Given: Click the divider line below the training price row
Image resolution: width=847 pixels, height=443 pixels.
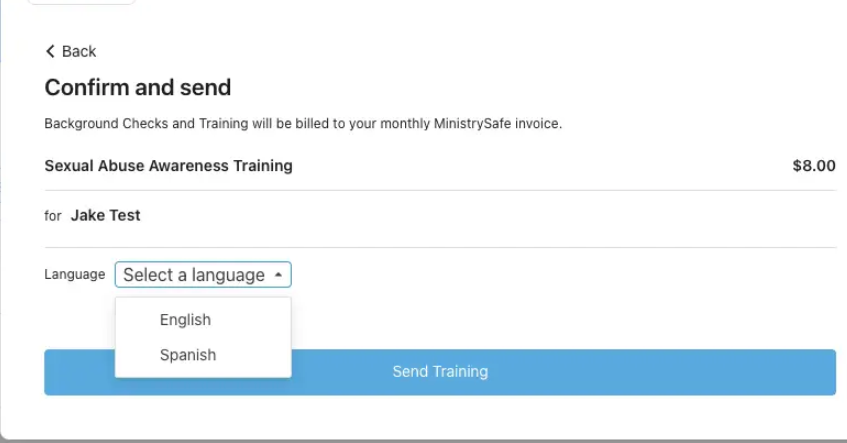Looking at the screenshot, I should tap(440, 190).
